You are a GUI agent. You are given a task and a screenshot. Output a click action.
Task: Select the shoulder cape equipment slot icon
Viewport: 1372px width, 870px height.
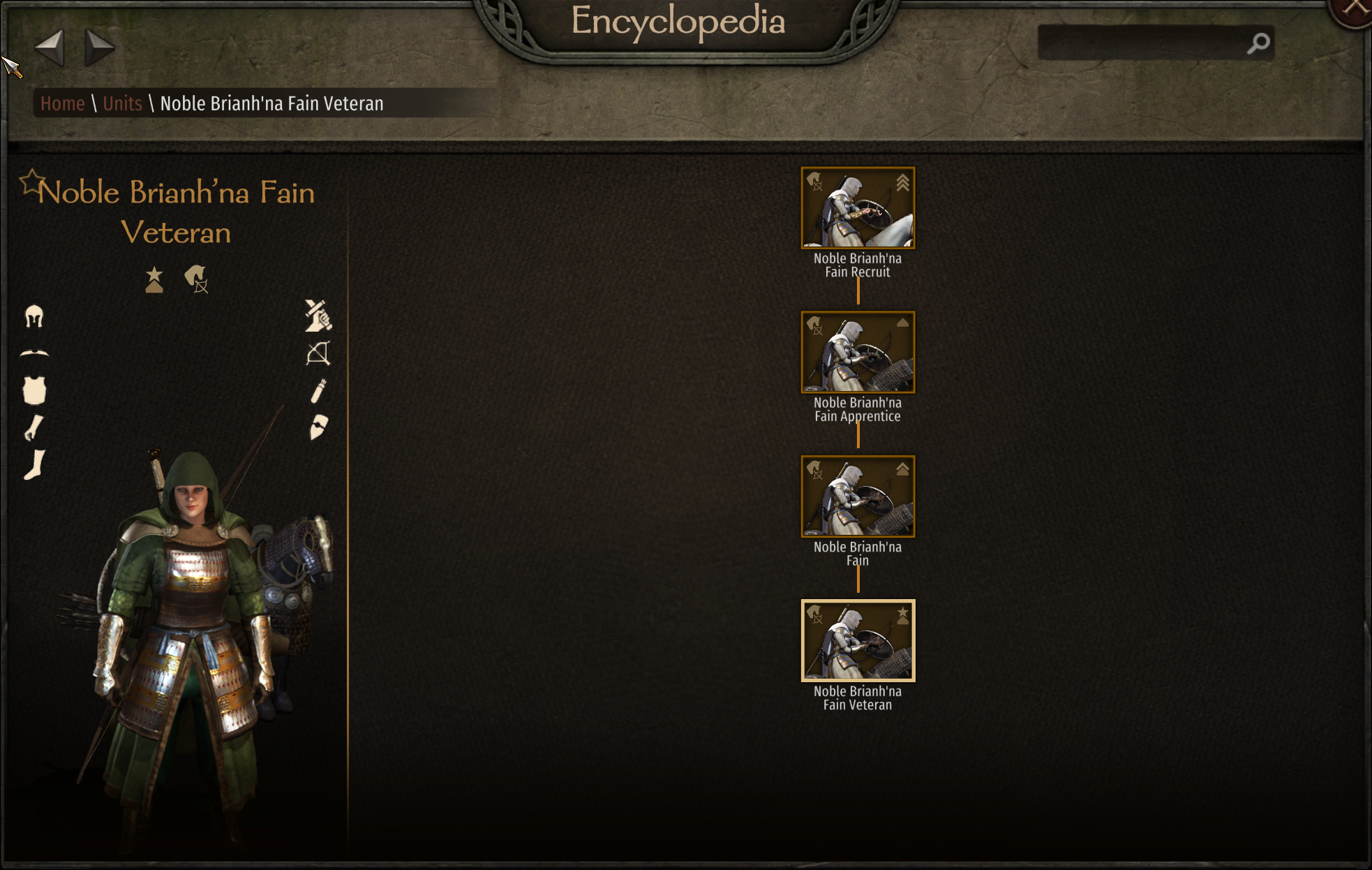(34, 353)
